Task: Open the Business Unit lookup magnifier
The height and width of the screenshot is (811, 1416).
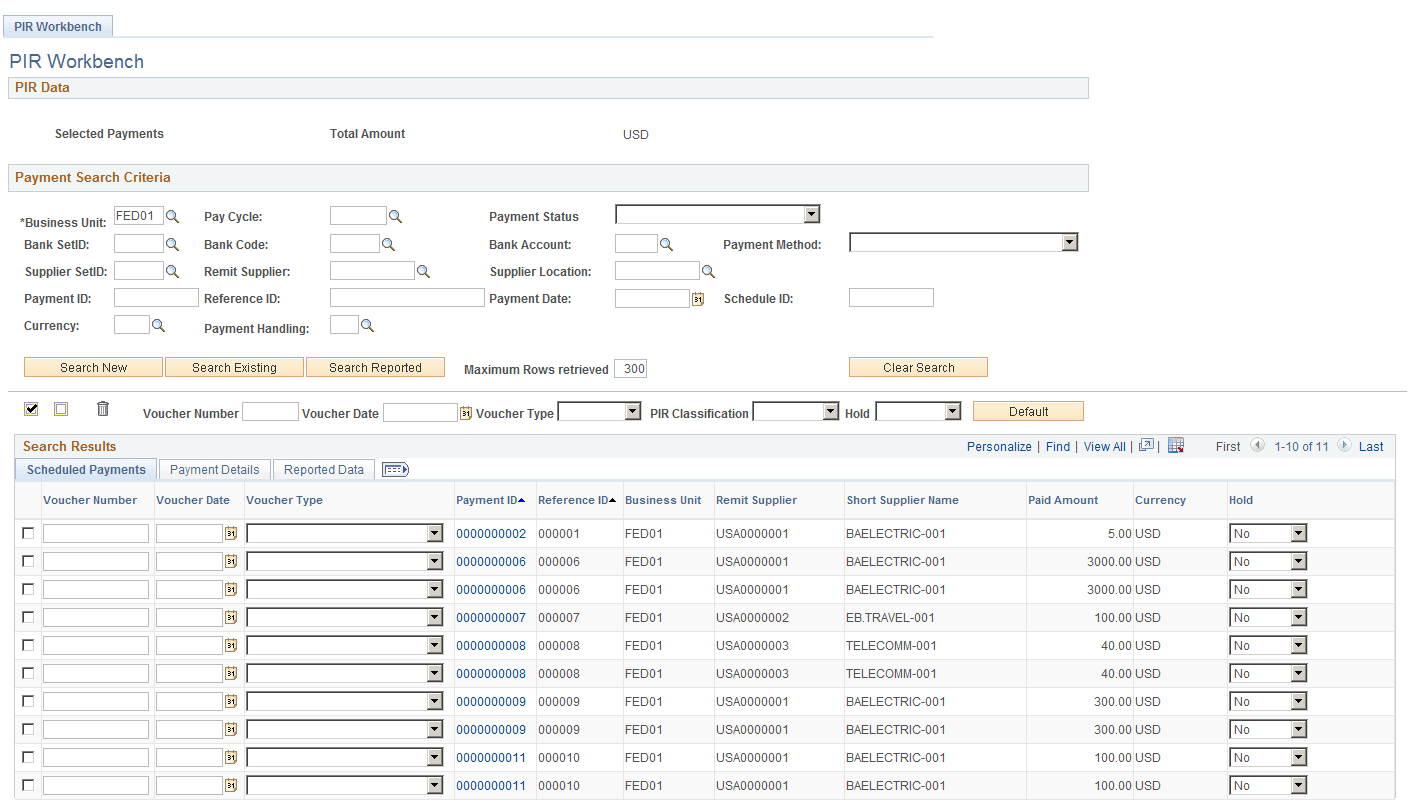Action: tap(172, 214)
